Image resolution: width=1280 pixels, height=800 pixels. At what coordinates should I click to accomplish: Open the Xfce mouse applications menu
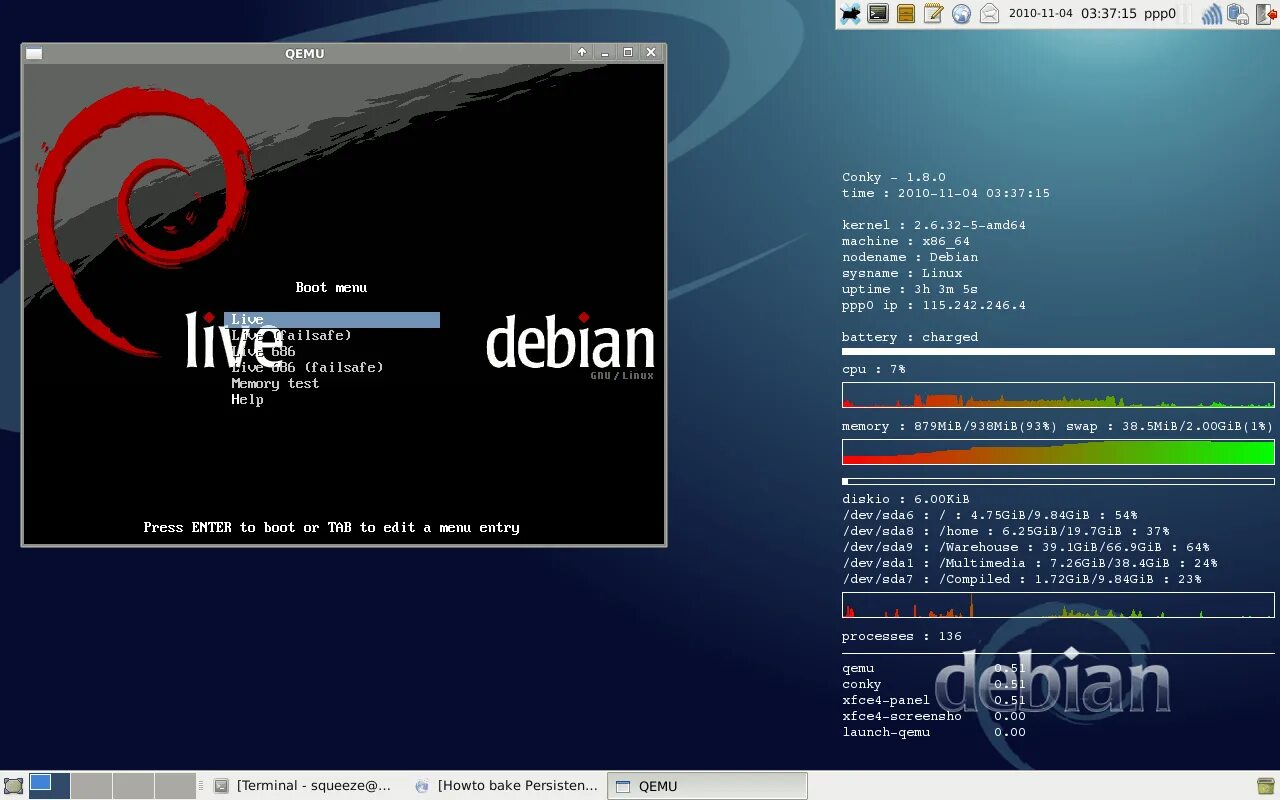[850, 14]
